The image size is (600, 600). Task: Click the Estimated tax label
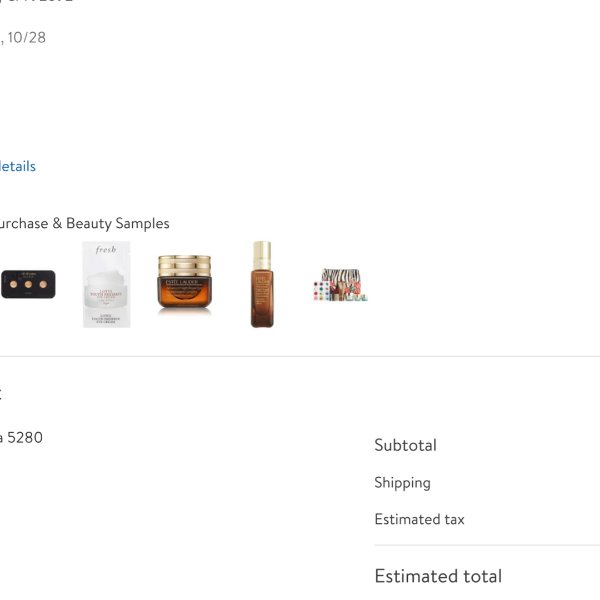tap(419, 519)
